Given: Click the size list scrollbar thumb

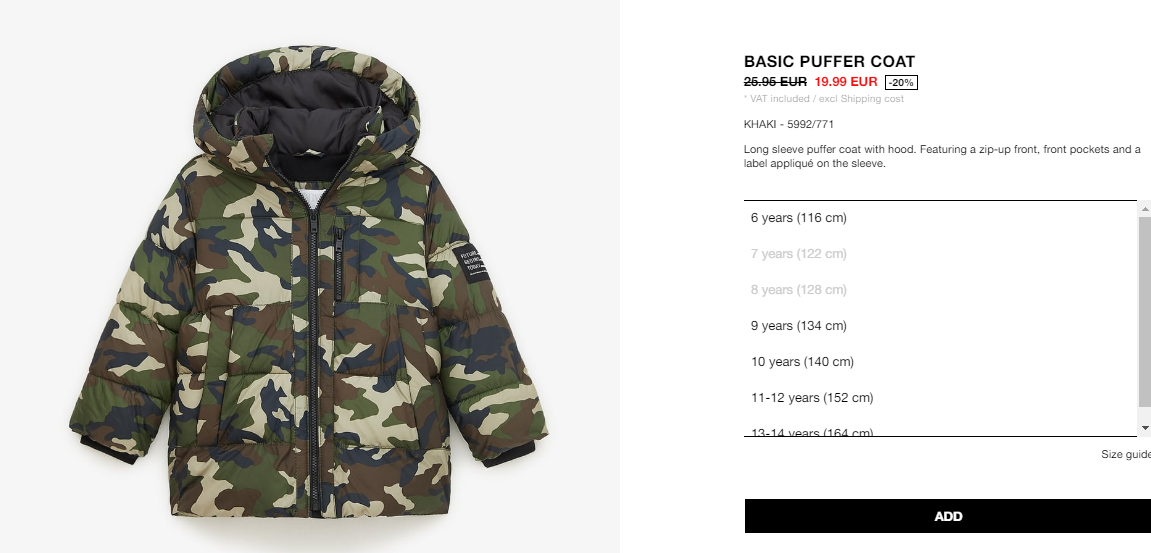Looking at the screenshot, I should (1144, 311).
